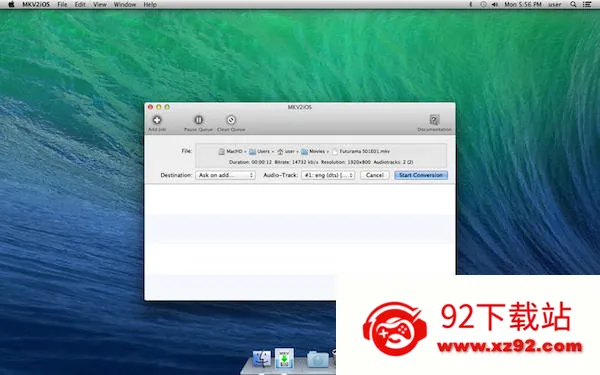Screen dimensions: 600x375
Task: Open the File menu
Action: point(62,5)
